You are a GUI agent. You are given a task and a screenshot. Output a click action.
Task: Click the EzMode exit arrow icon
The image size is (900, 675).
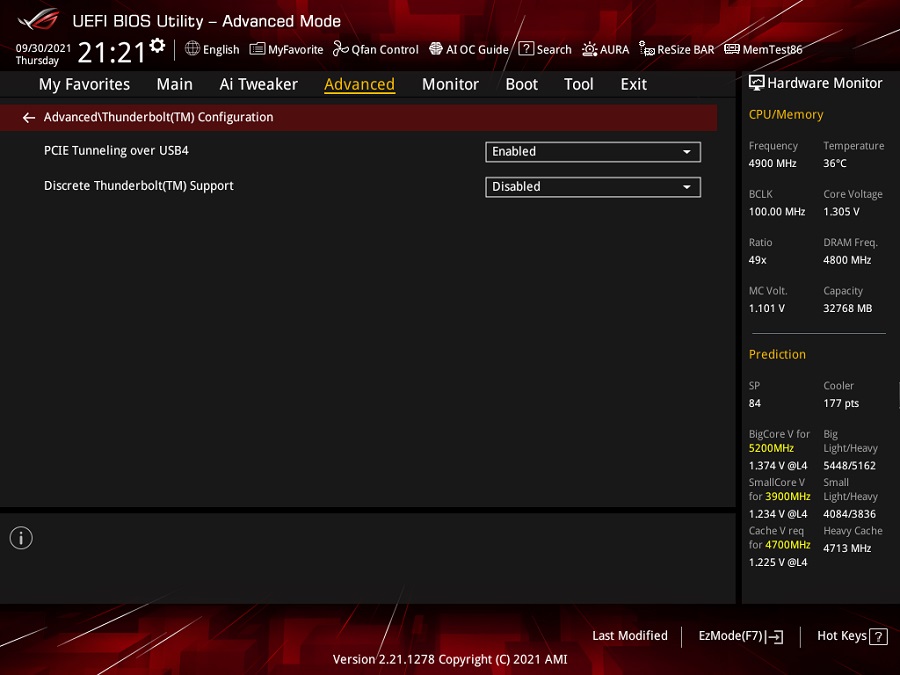(774, 636)
